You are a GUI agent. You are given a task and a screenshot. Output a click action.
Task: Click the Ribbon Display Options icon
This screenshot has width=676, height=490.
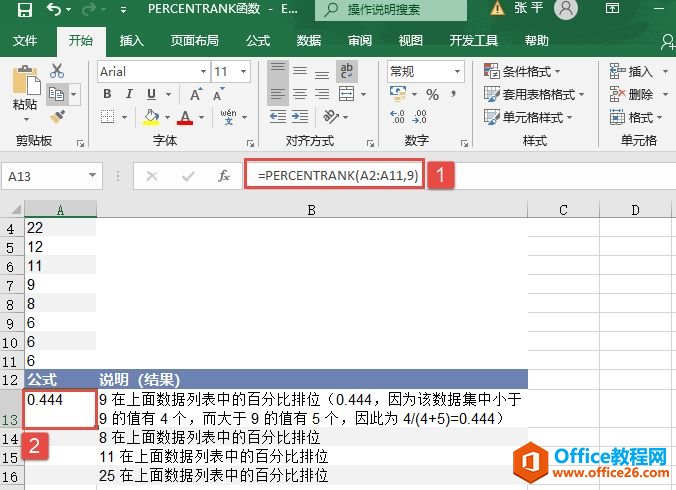[612, 9]
